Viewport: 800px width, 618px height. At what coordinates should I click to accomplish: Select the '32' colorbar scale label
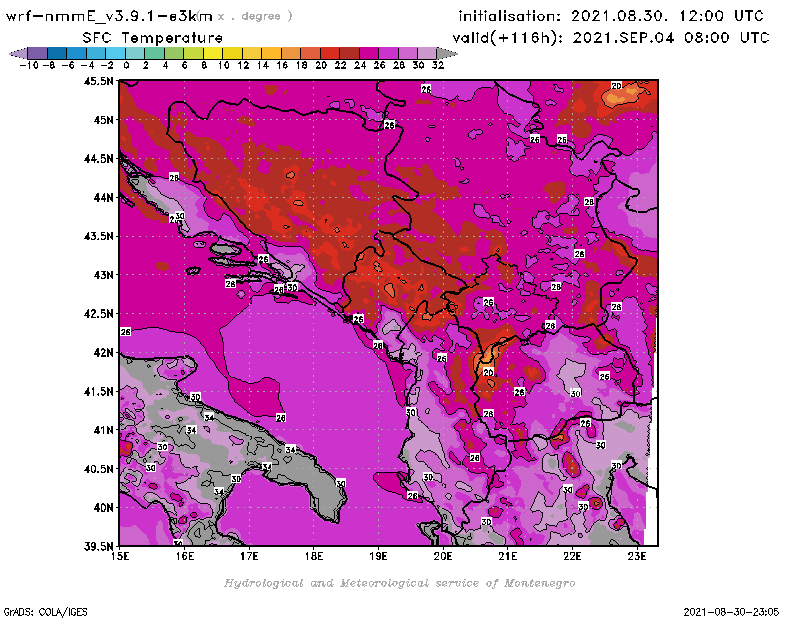tap(438, 65)
